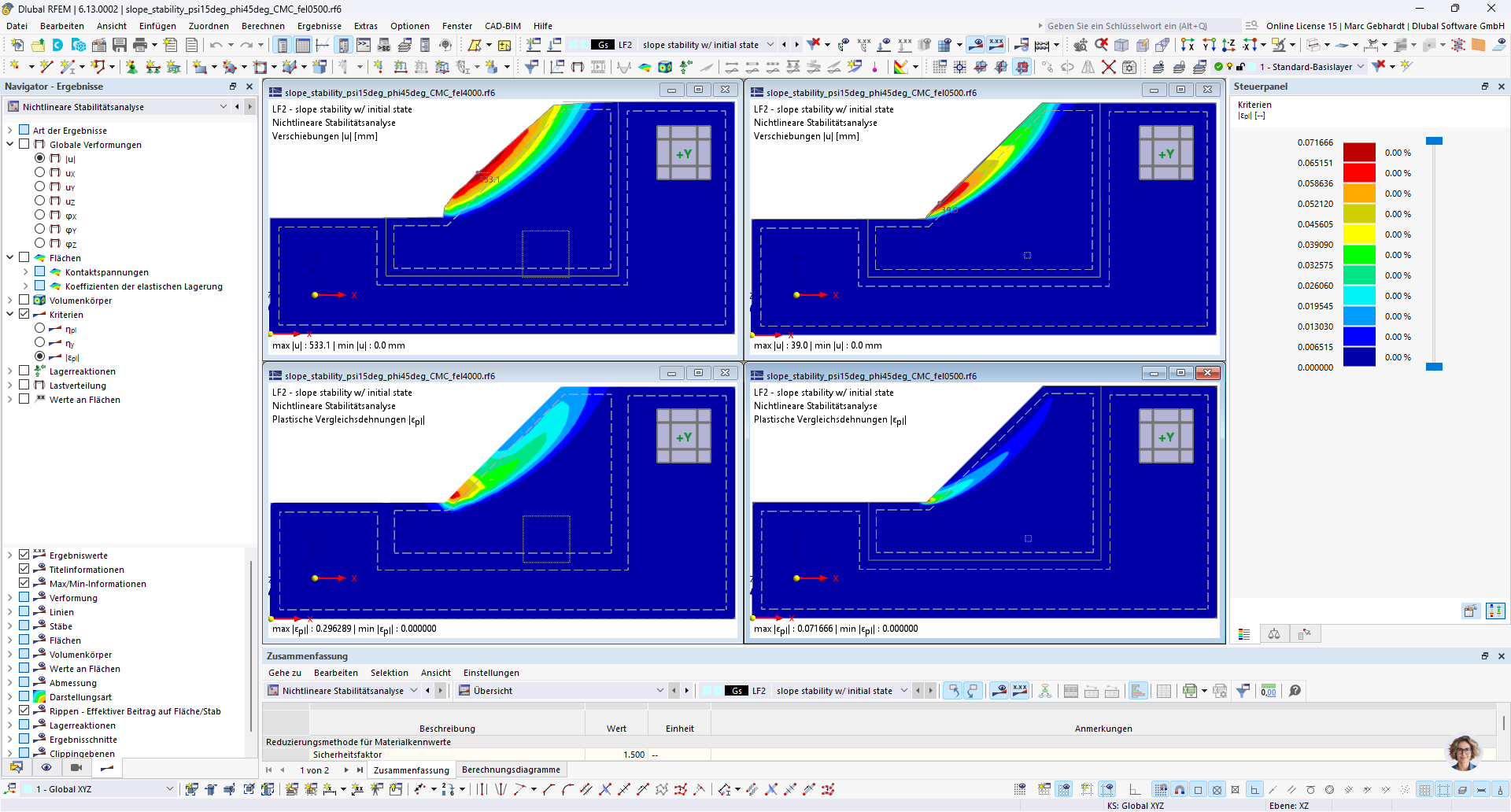
Task: Select the uZ deformation radio button
Action: [40, 201]
